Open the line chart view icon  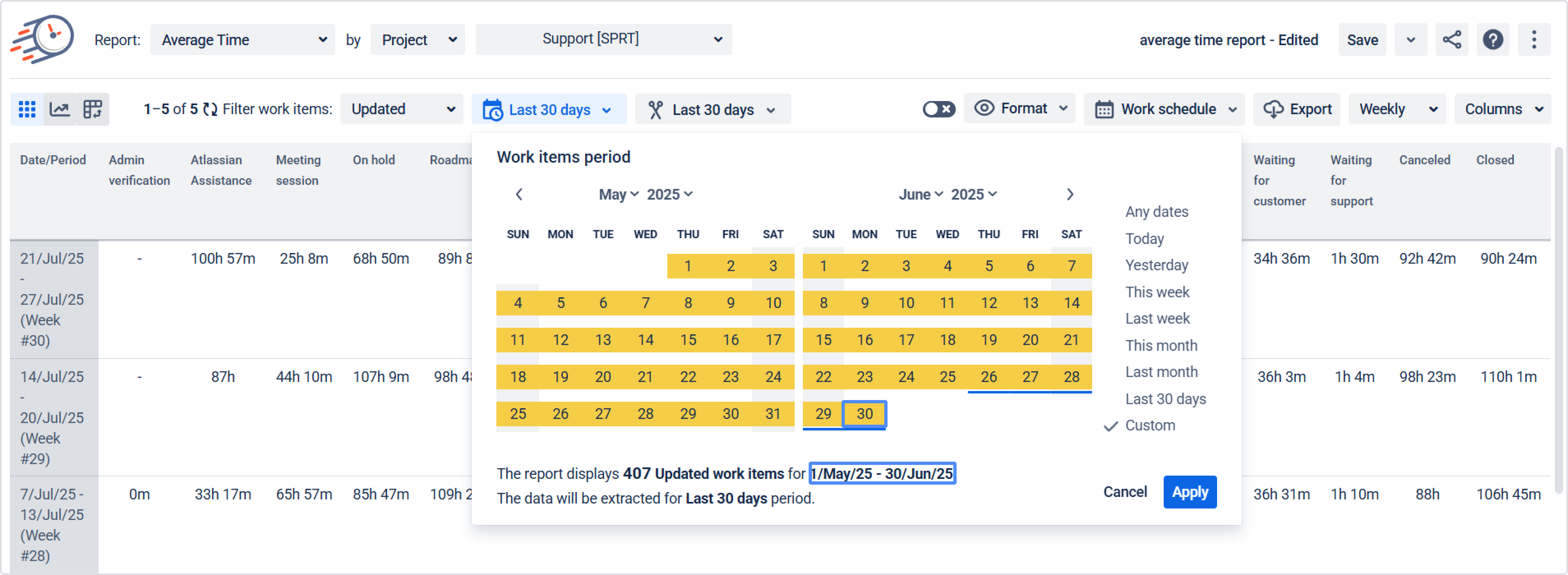click(x=60, y=110)
